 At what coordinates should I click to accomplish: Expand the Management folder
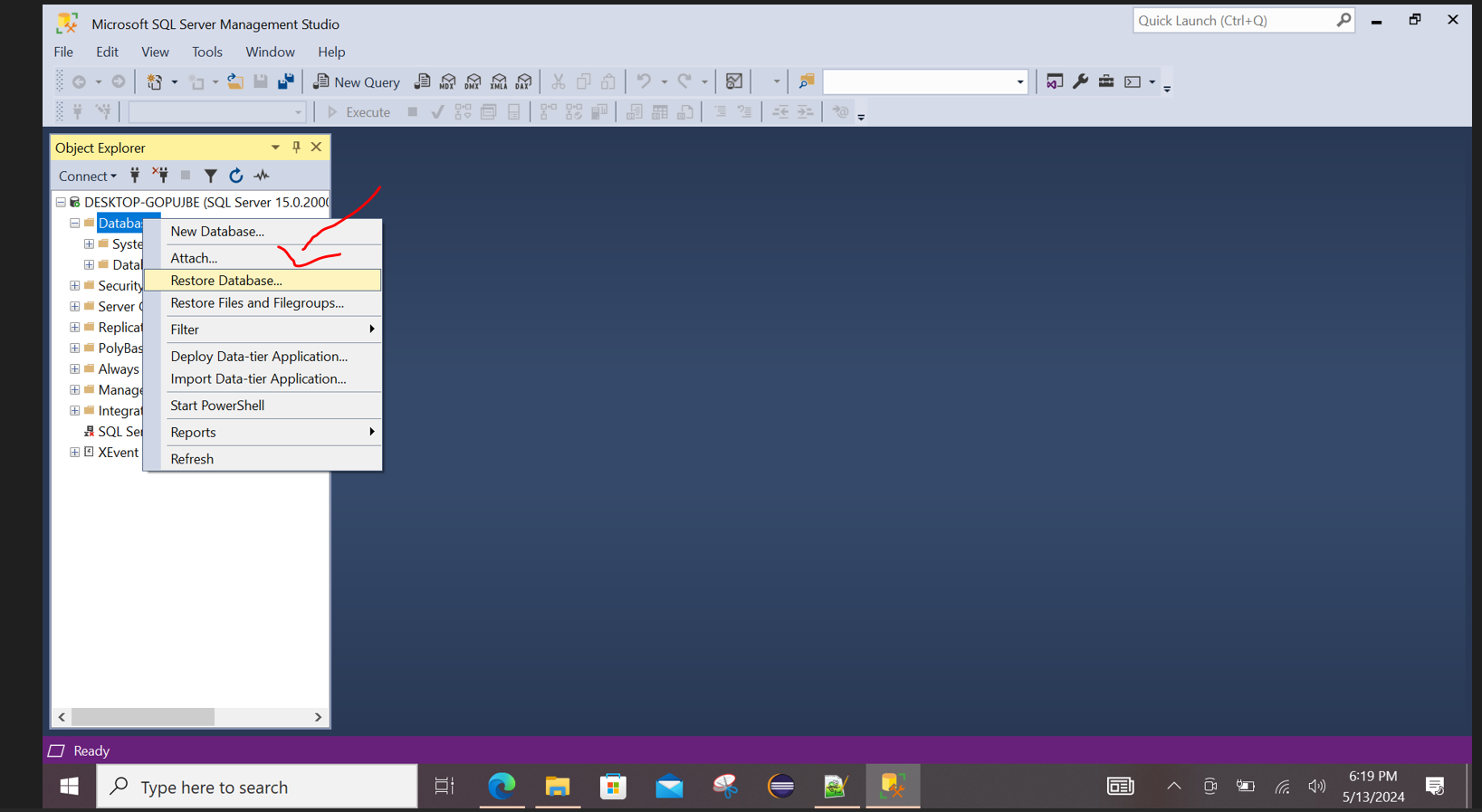click(75, 389)
